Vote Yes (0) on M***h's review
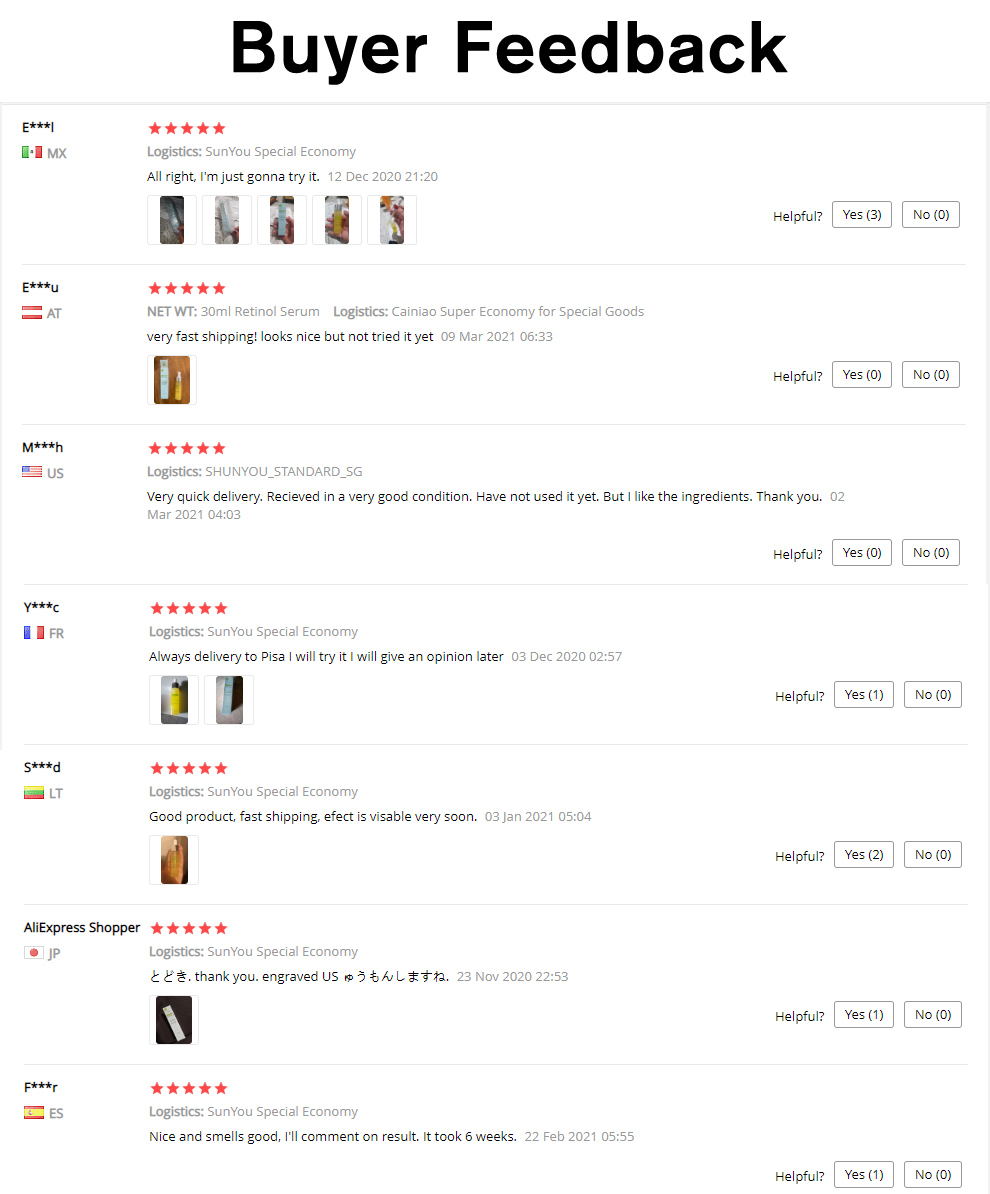 click(861, 553)
